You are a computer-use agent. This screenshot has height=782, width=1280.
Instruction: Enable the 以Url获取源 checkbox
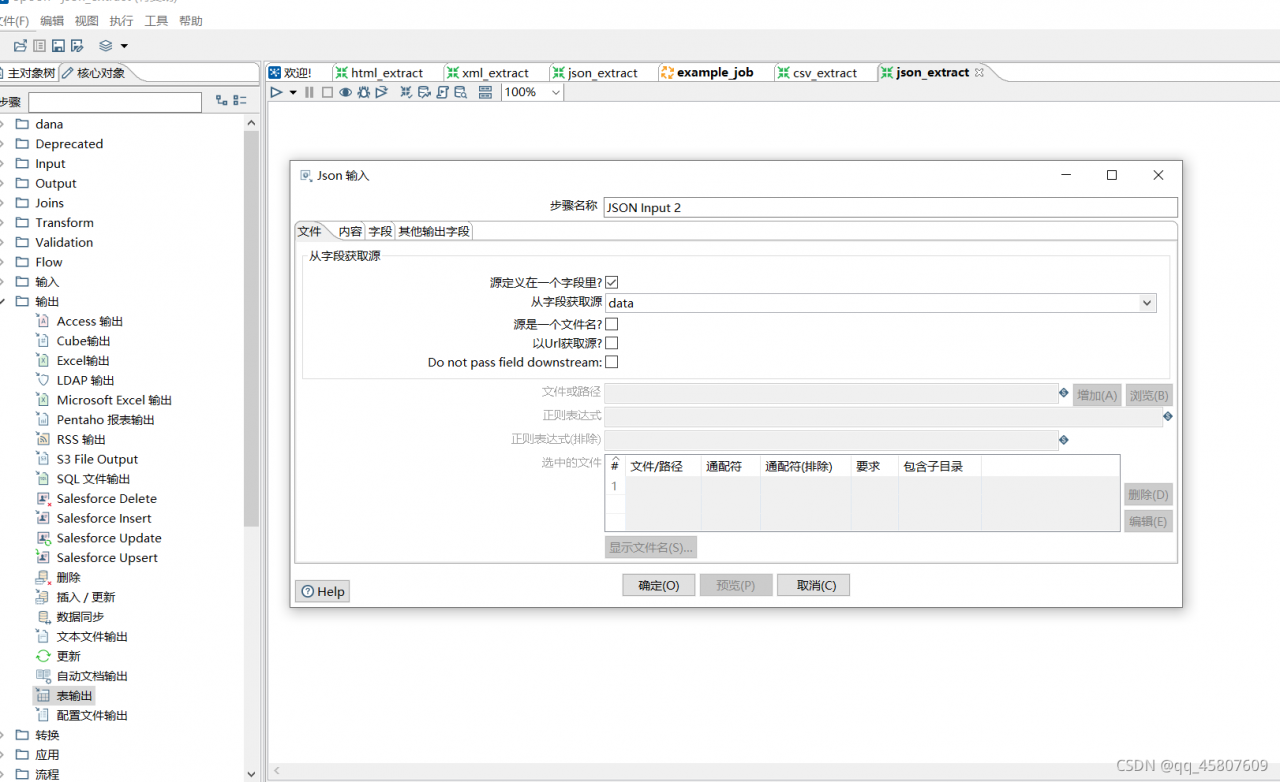pyautogui.click(x=612, y=343)
